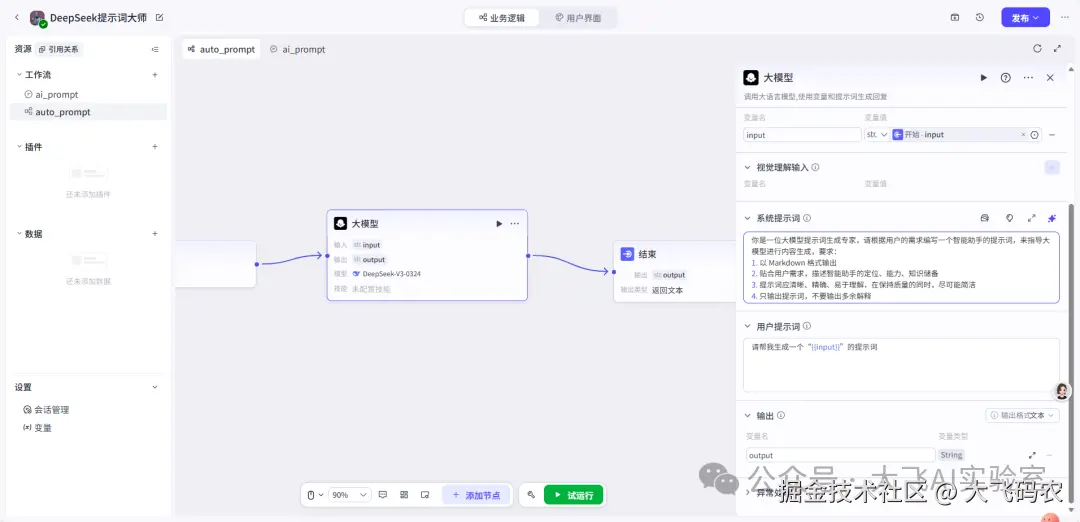Click the 添加节点 button

(476, 494)
